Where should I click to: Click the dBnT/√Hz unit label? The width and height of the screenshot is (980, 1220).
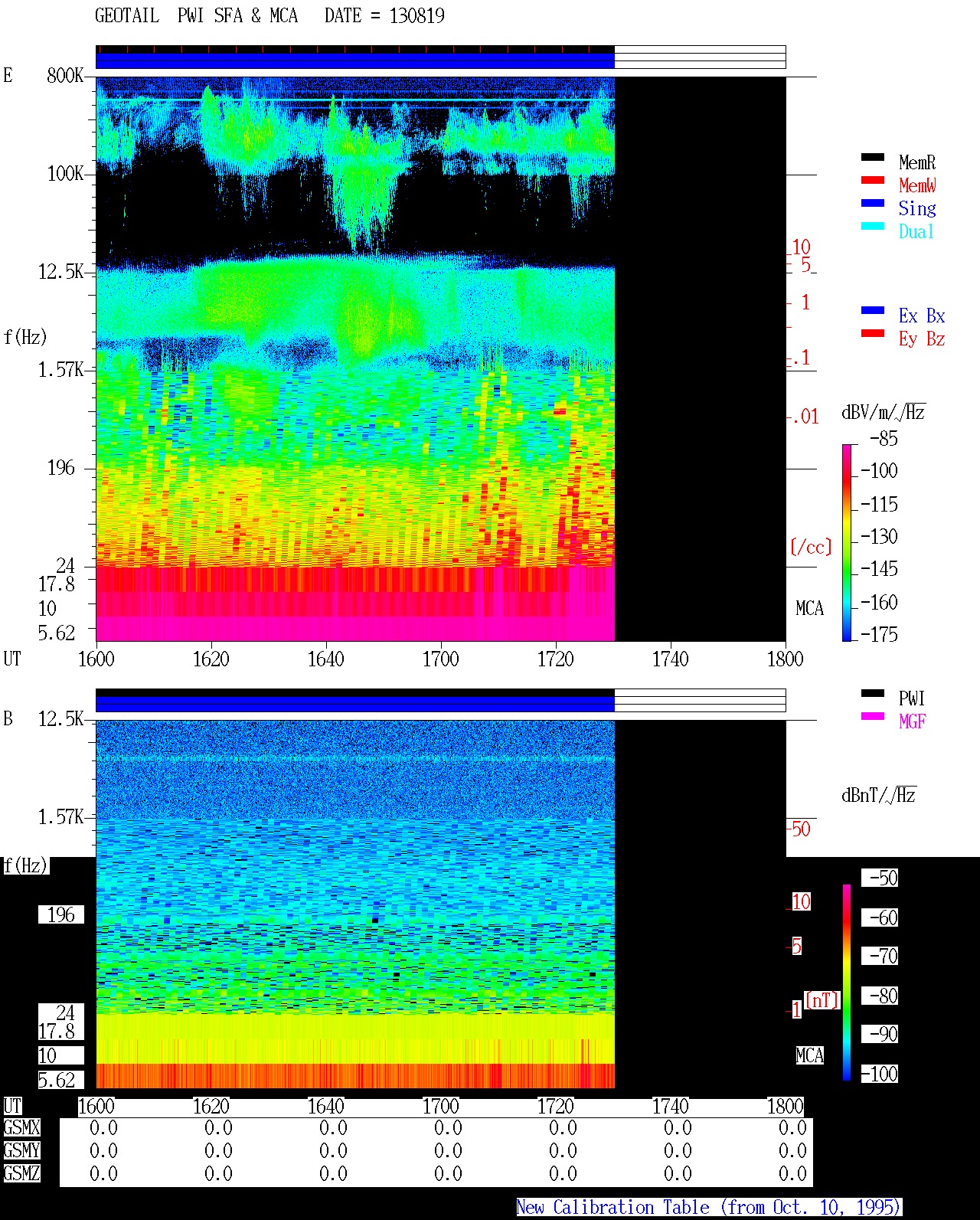point(879,795)
